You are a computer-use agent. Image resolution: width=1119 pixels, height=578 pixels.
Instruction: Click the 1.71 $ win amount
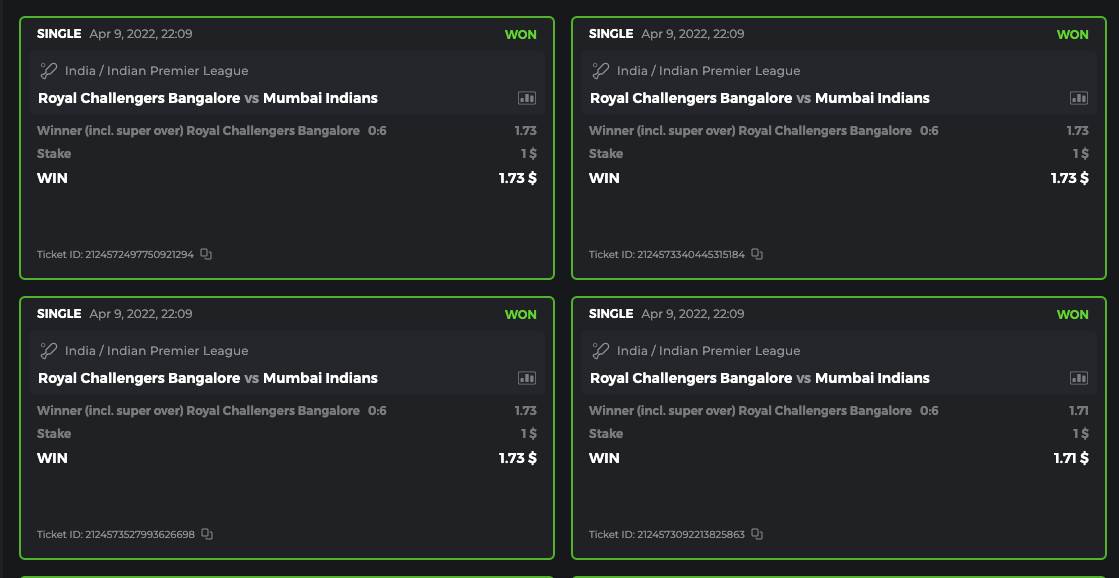pyautogui.click(x=1071, y=458)
